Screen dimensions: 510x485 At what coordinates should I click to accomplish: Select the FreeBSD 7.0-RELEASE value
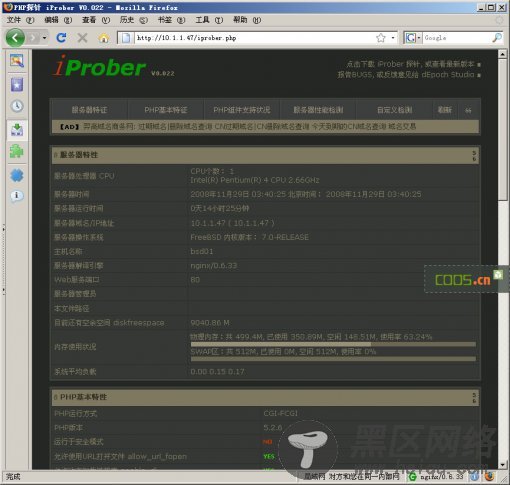point(249,237)
